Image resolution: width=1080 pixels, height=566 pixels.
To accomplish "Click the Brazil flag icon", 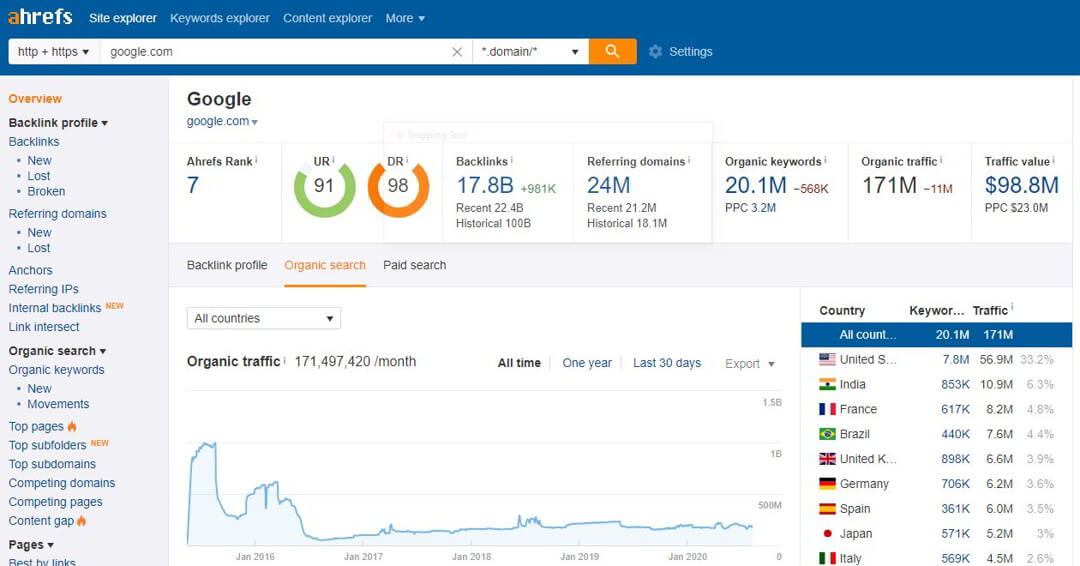I will click(827, 434).
